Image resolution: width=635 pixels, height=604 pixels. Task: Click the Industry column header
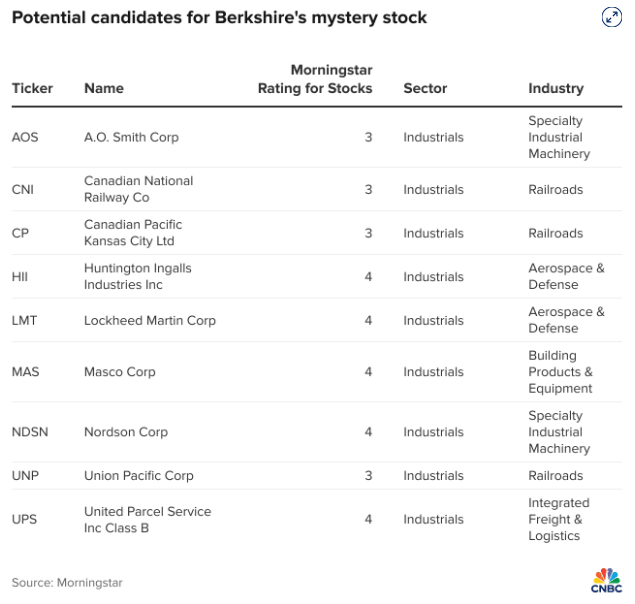coord(556,88)
